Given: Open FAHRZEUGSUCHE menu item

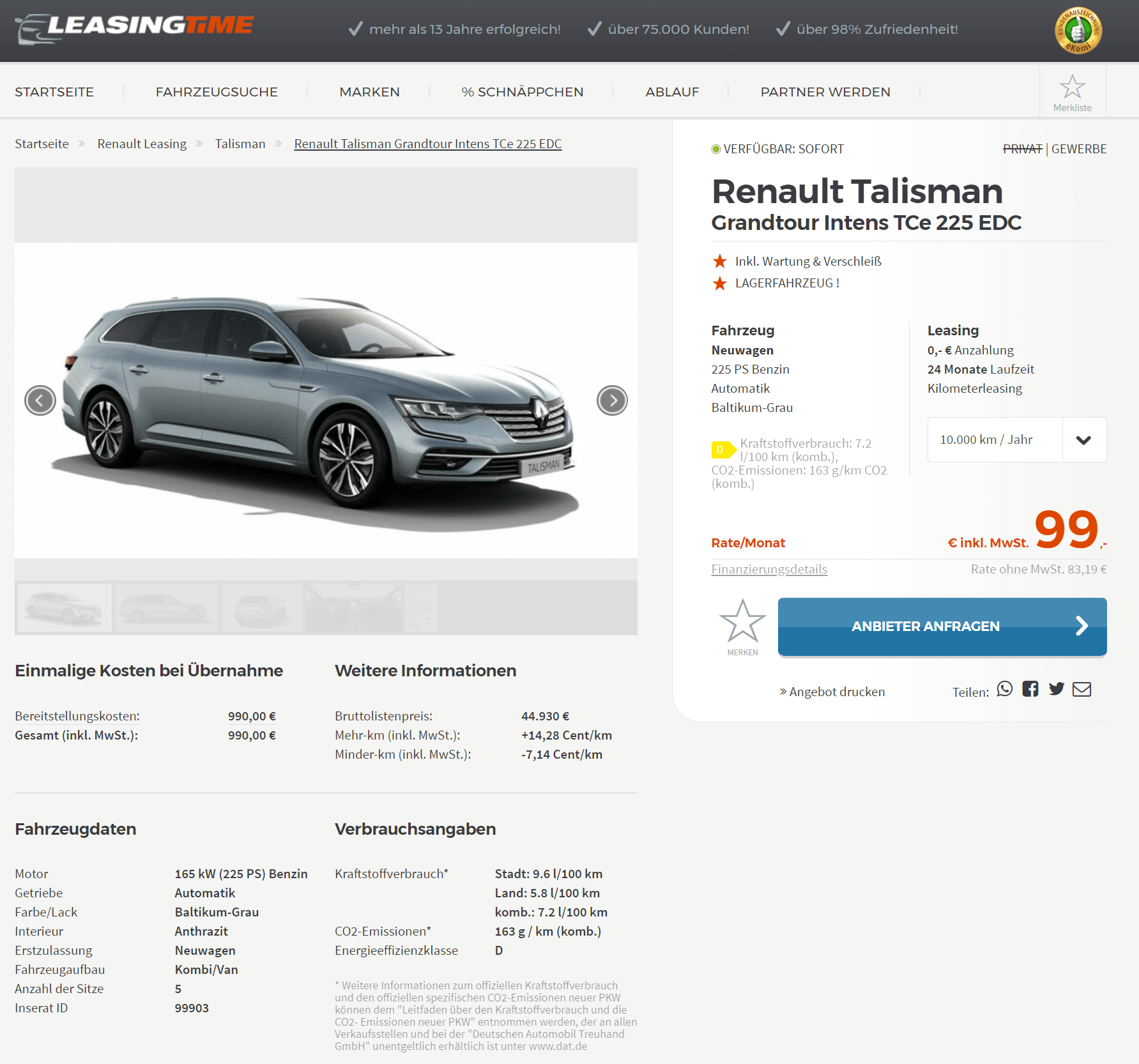Looking at the screenshot, I should pyautogui.click(x=217, y=92).
